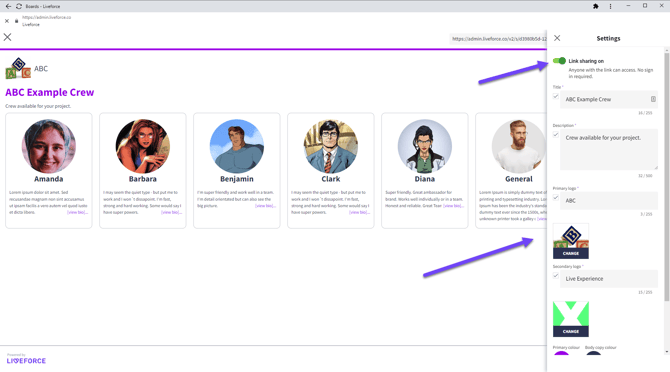Viewport: 670px width, 372px height.
Task: View bio link on Benjamin's card
Action: (265, 206)
